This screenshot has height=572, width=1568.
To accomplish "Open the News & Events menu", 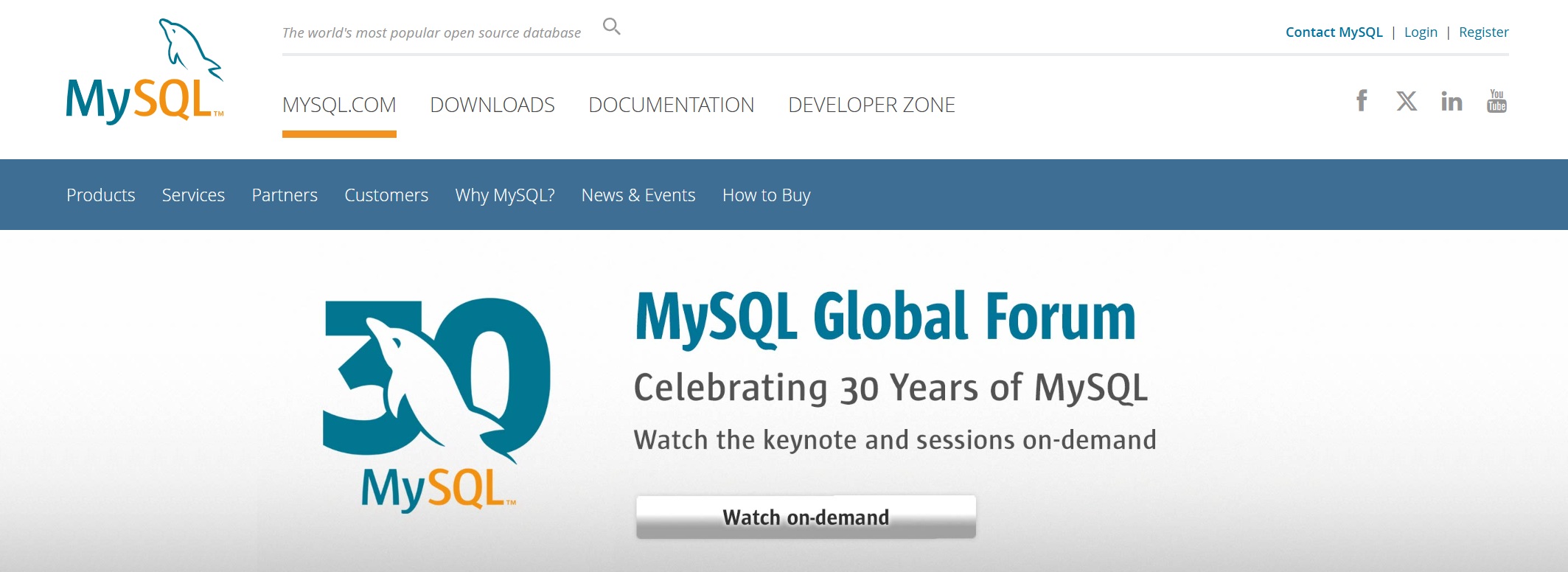I will tap(638, 195).
